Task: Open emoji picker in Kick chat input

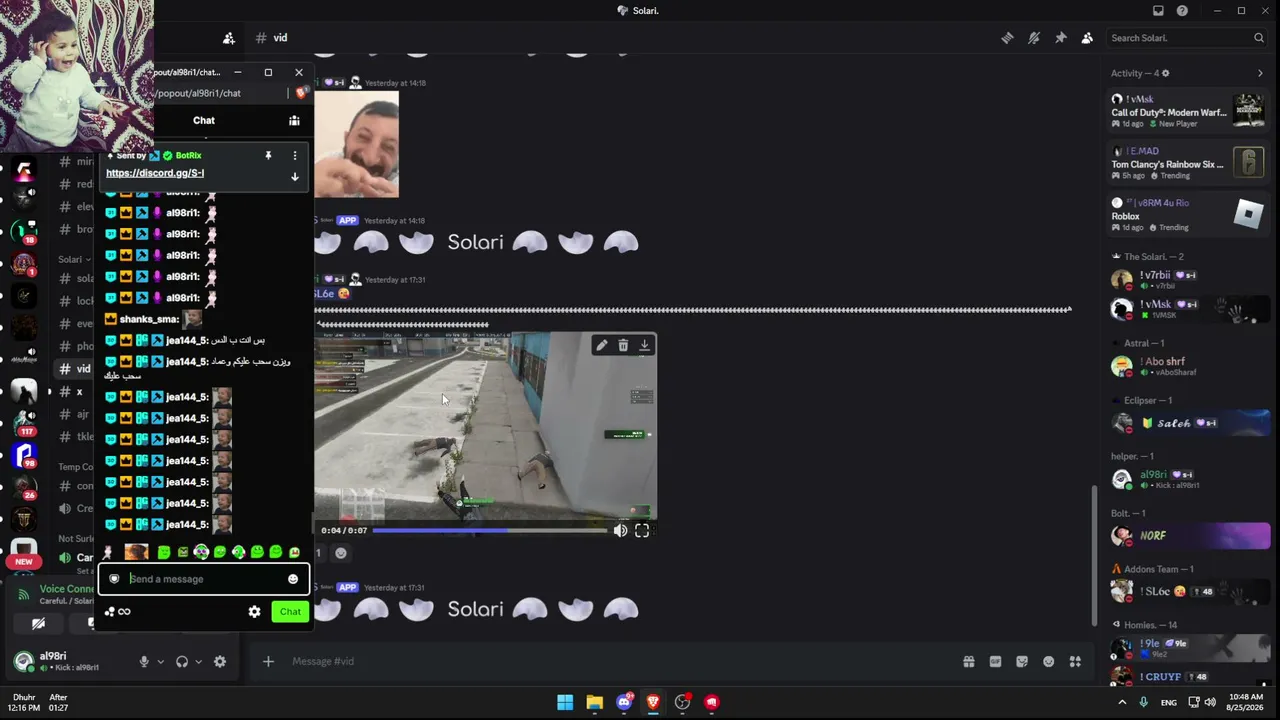Action: pyautogui.click(x=293, y=579)
